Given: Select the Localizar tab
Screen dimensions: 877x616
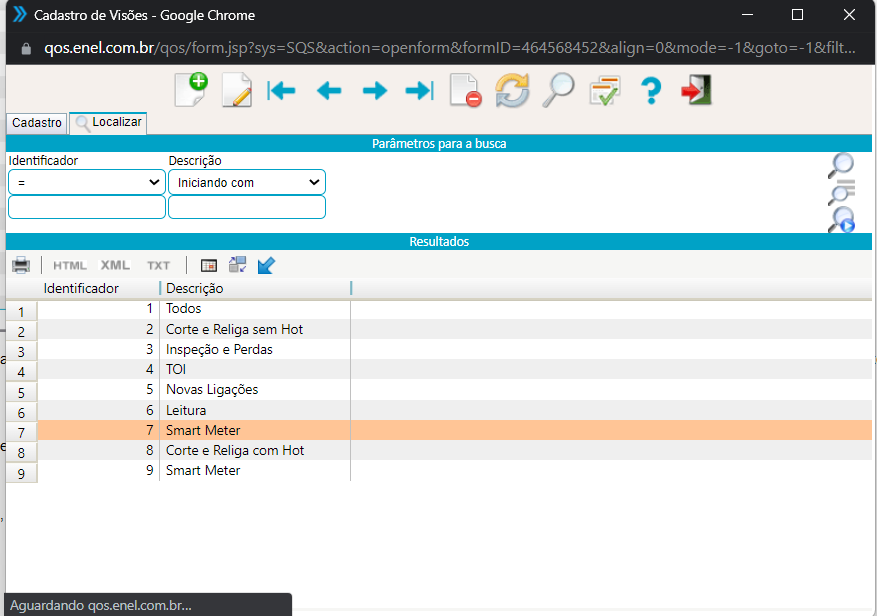Looking at the screenshot, I should 108,123.
